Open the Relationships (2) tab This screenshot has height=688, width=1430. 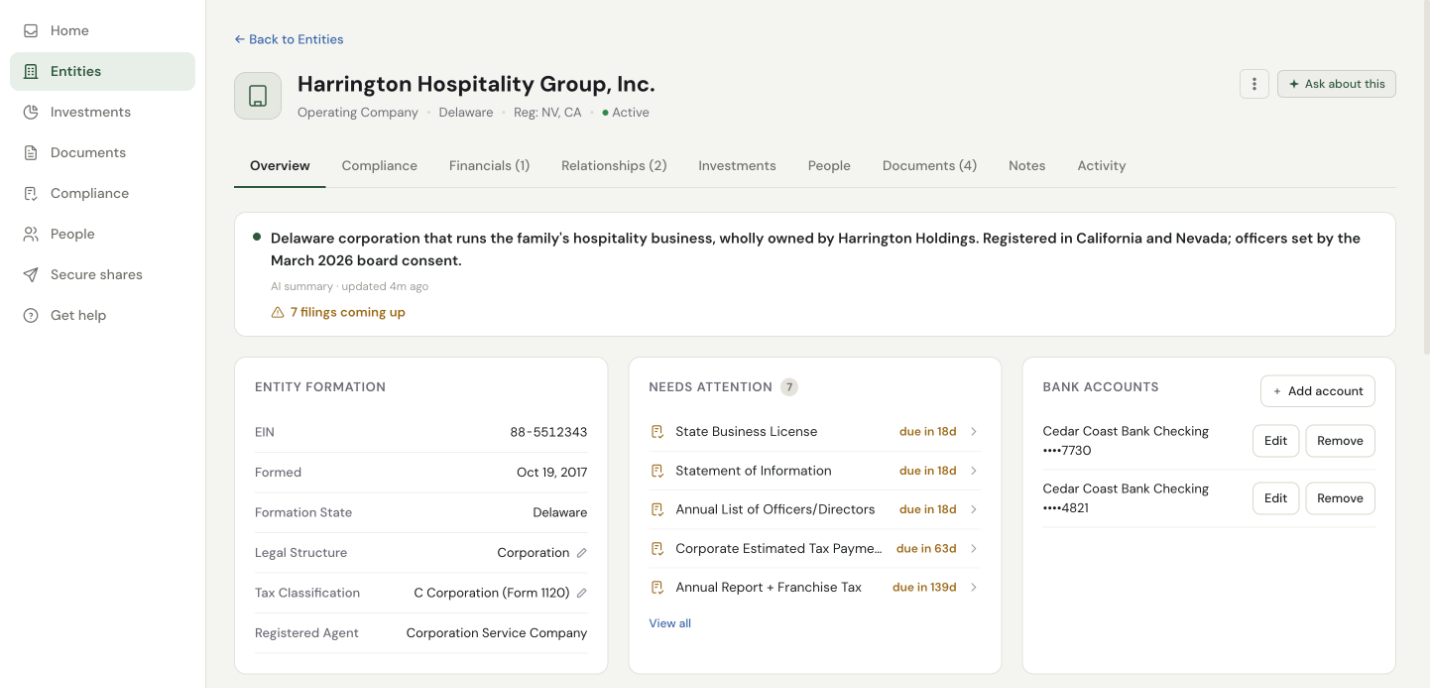(614, 166)
